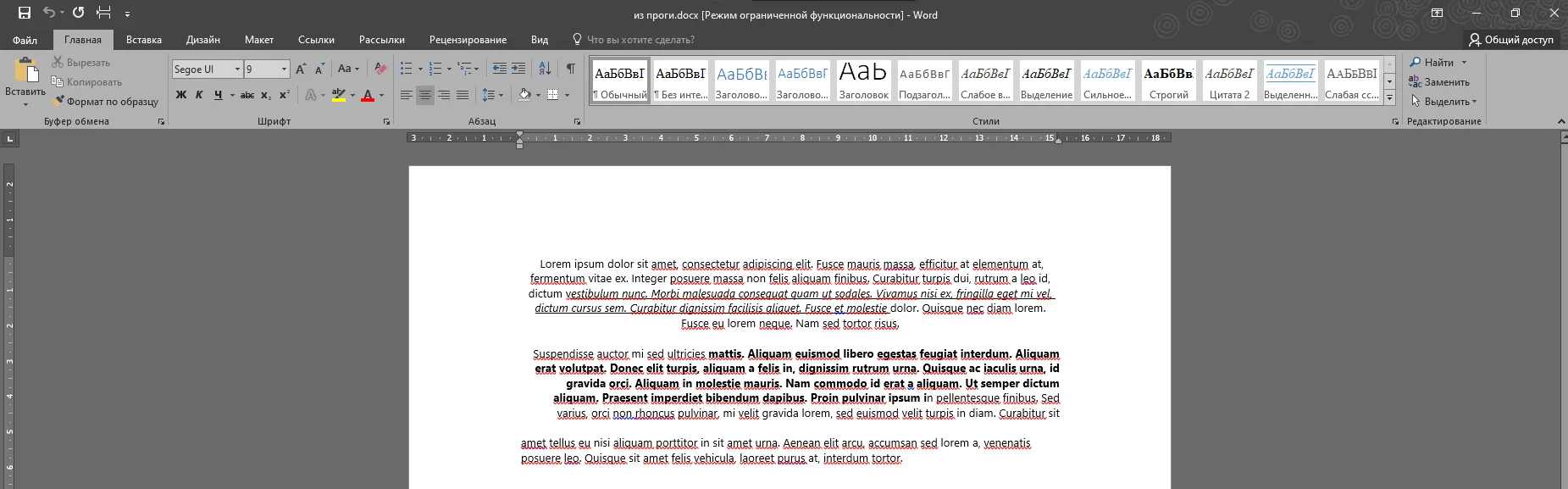
Task: Apply paragraph shading (paint bucket)
Action: click(524, 95)
